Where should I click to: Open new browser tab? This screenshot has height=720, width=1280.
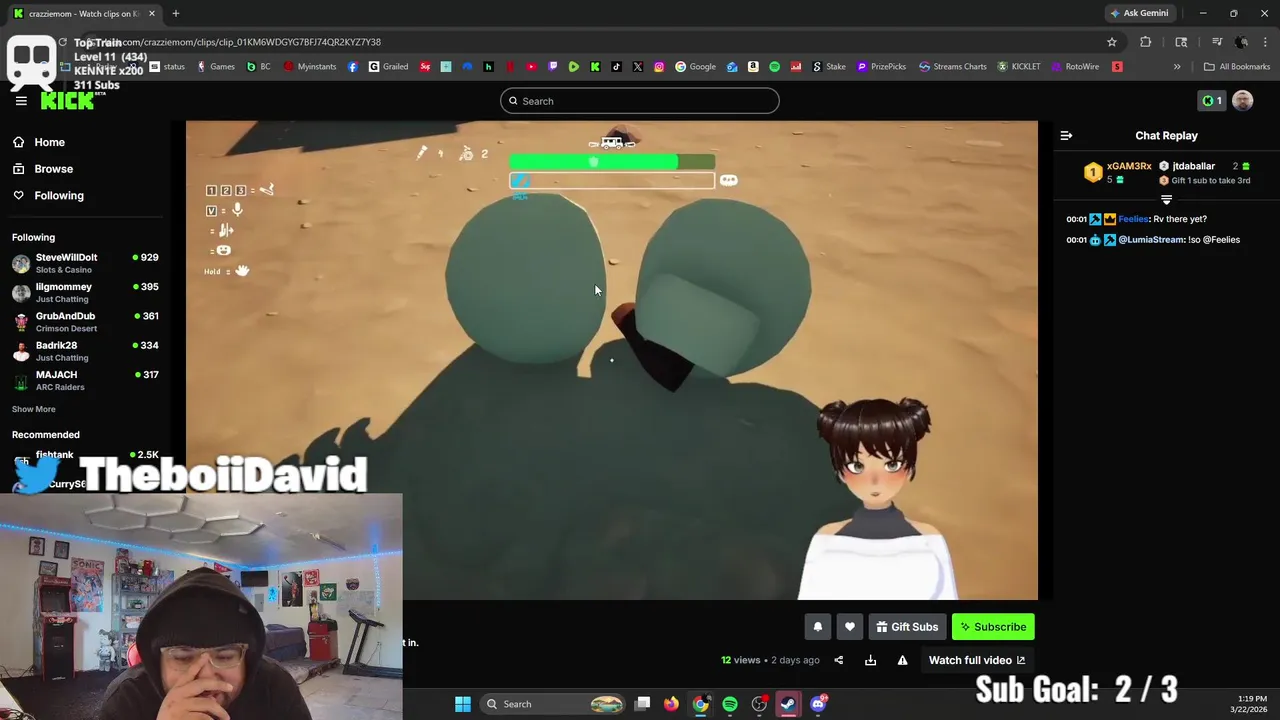175,13
